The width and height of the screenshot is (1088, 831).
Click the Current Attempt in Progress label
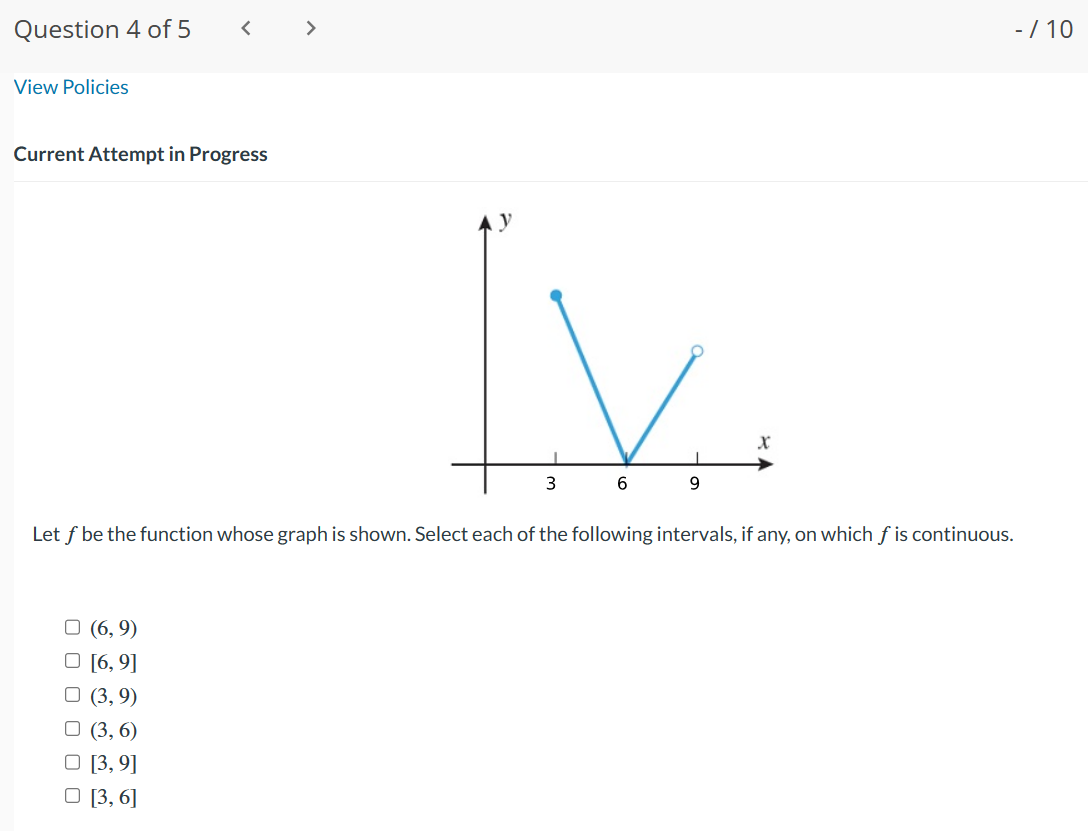coord(140,154)
